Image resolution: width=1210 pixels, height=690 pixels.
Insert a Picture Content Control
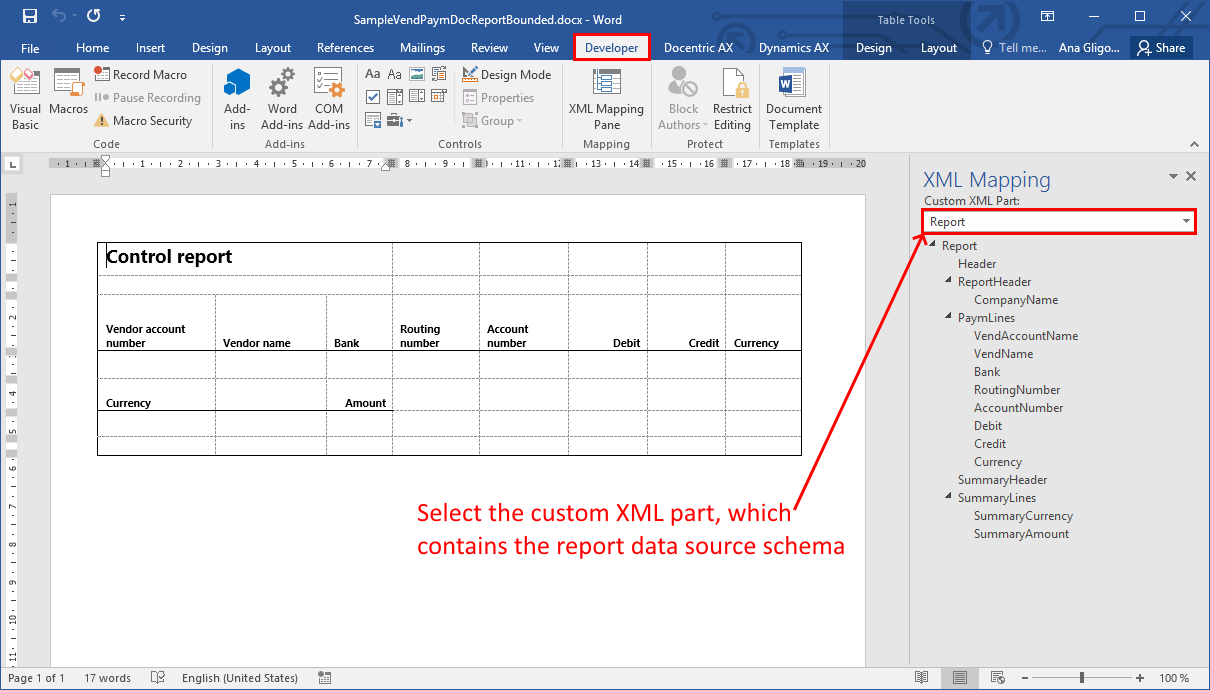click(x=415, y=73)
